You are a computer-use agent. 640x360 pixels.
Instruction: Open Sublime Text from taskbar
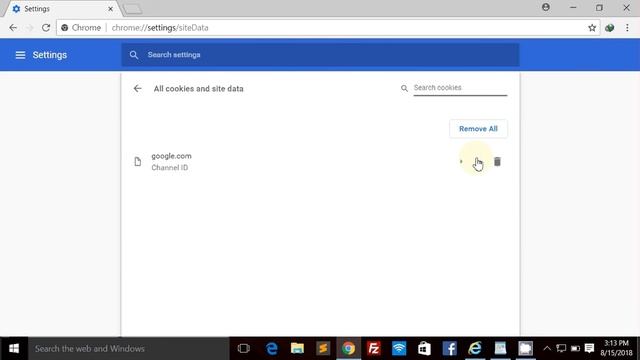tap(323, 349)
